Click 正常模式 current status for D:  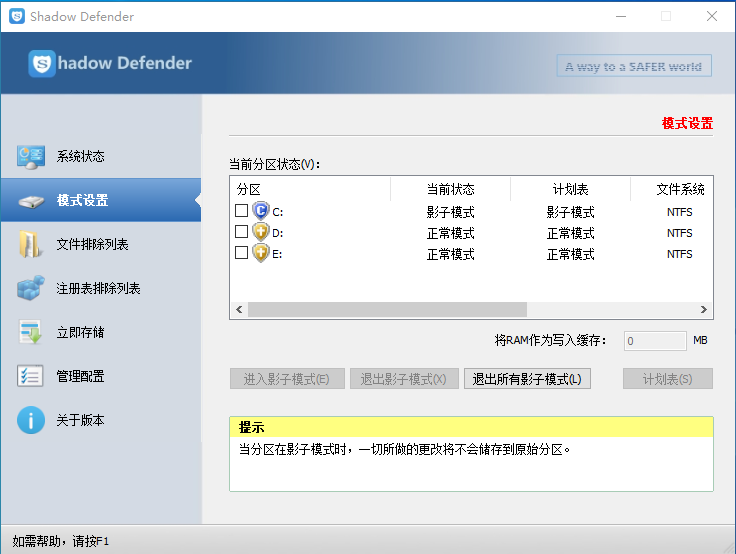click(450, 233)
